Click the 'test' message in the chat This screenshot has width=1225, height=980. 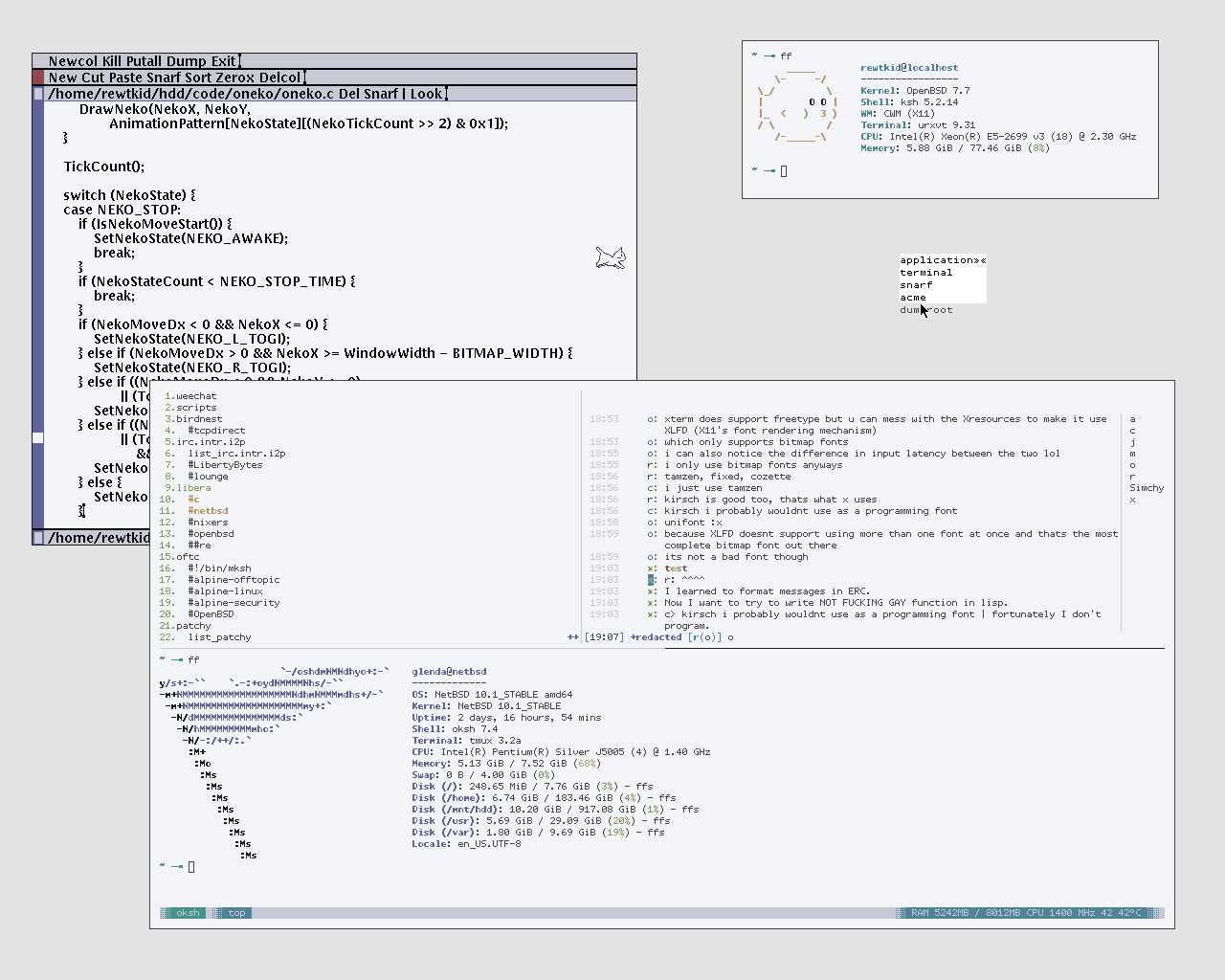676,568
